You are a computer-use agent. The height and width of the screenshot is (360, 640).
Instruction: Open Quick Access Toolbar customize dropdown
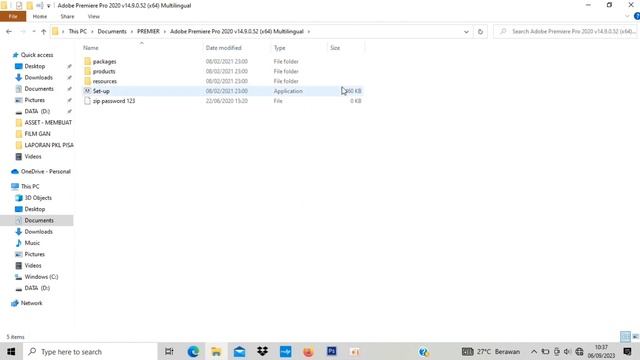(48, 6)
